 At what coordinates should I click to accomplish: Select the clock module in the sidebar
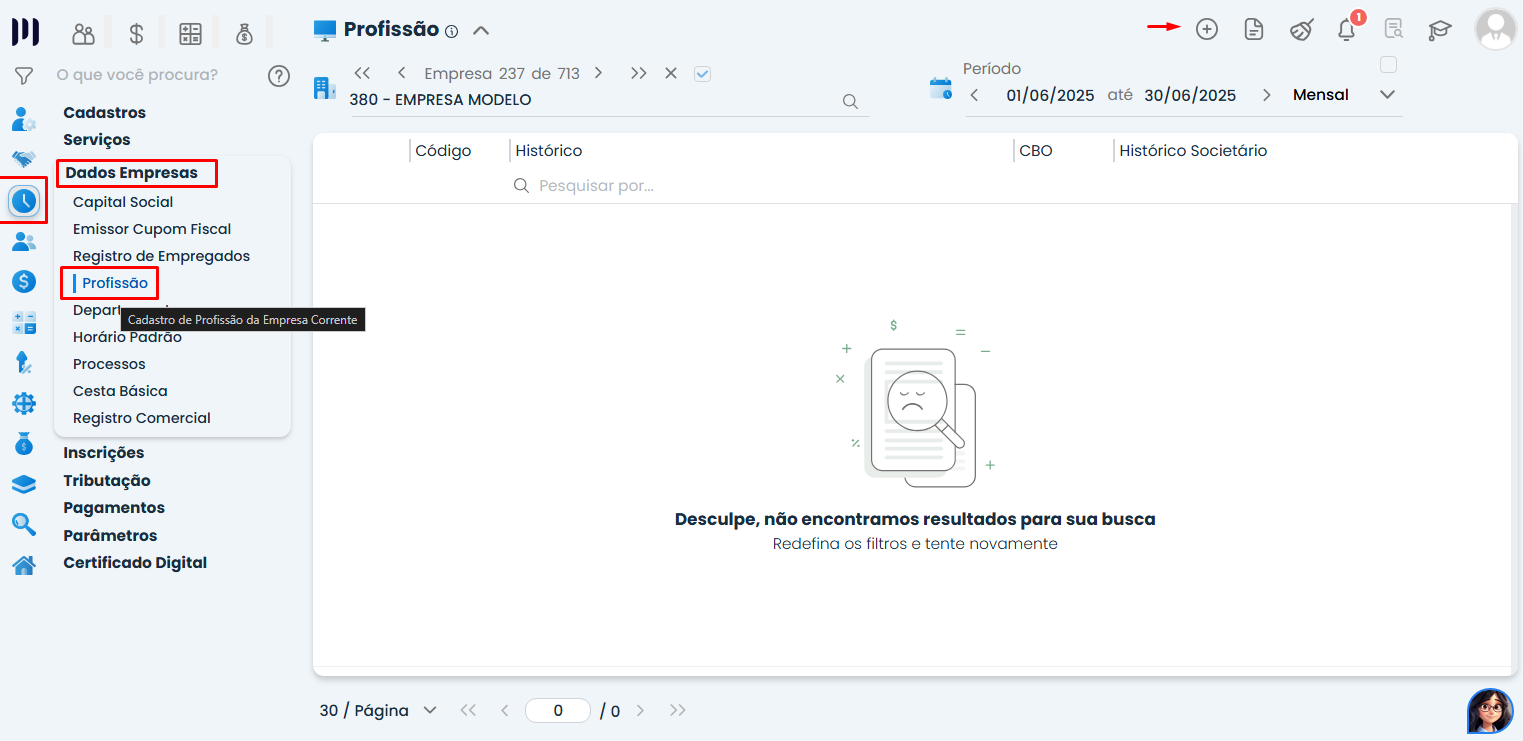tap(24, 201)
